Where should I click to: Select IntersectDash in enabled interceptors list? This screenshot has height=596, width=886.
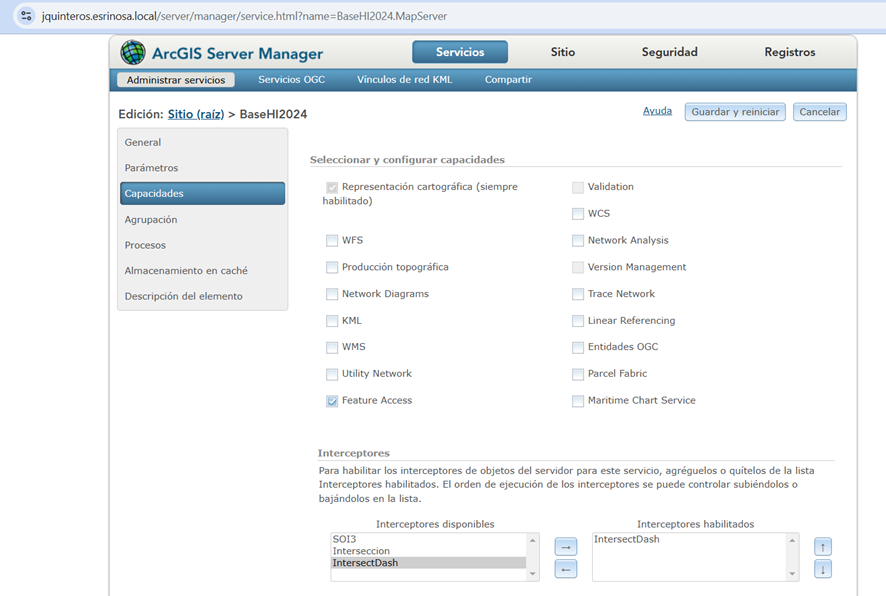689,539
